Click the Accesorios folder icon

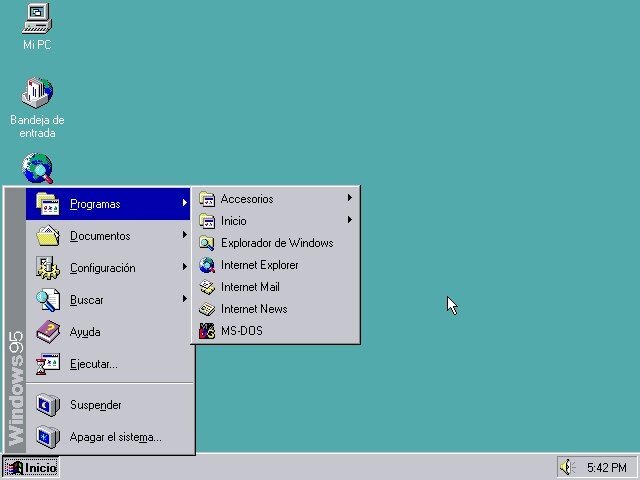207,199
